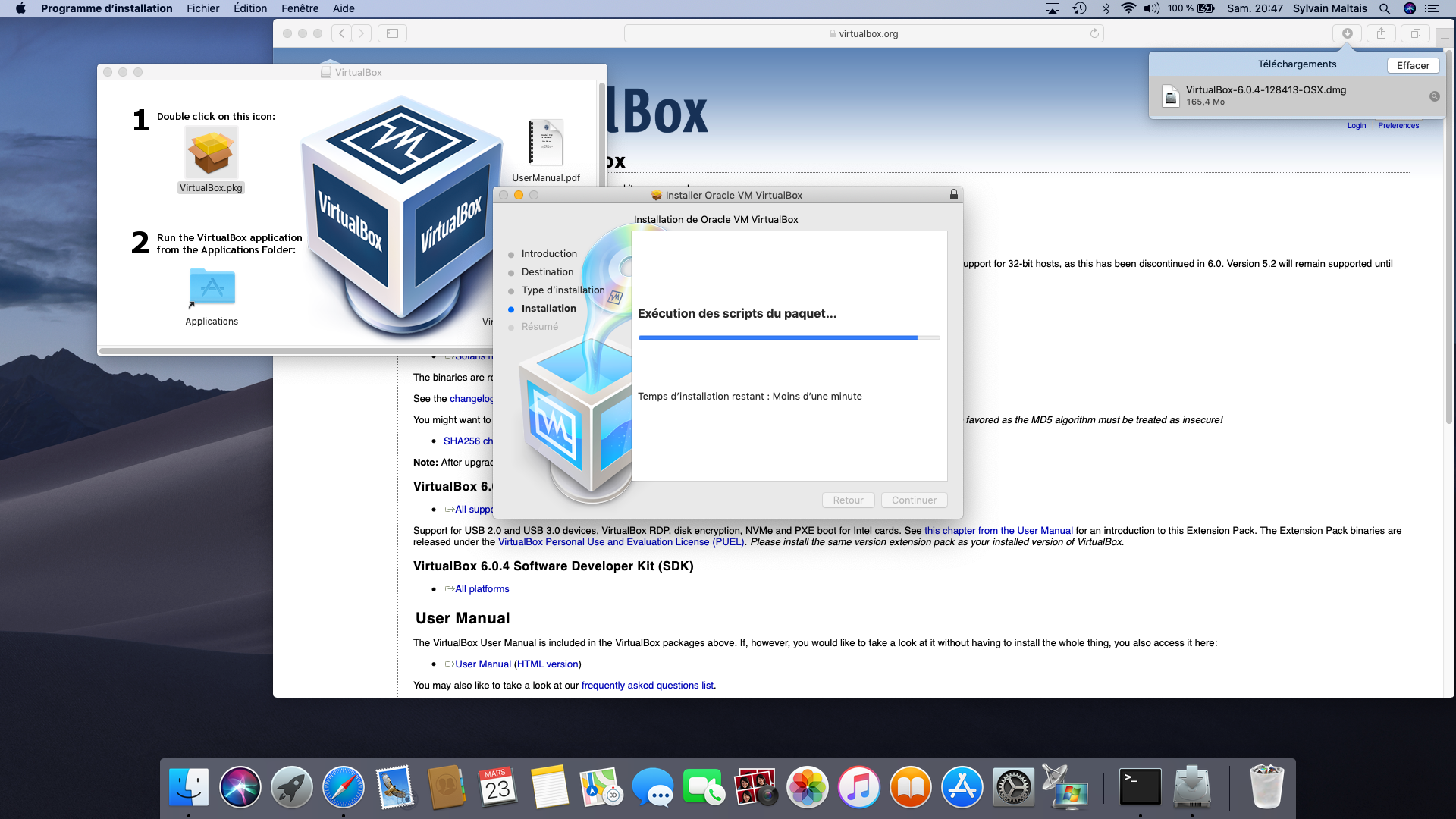Click the virtualbox.org address field
Viewport: 1456px width, 819px height.
click(x=863, y=33)
